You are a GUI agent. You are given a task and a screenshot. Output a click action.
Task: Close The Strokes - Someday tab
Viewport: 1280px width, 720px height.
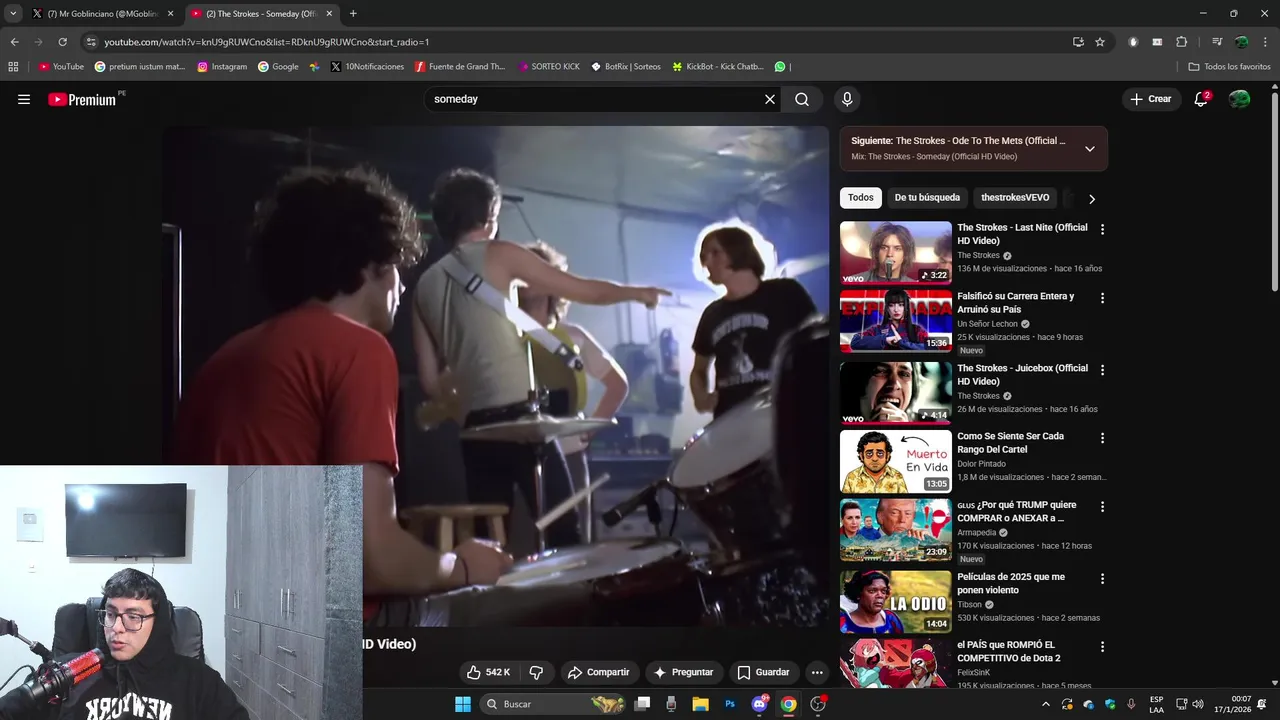[x=329, y=14]
